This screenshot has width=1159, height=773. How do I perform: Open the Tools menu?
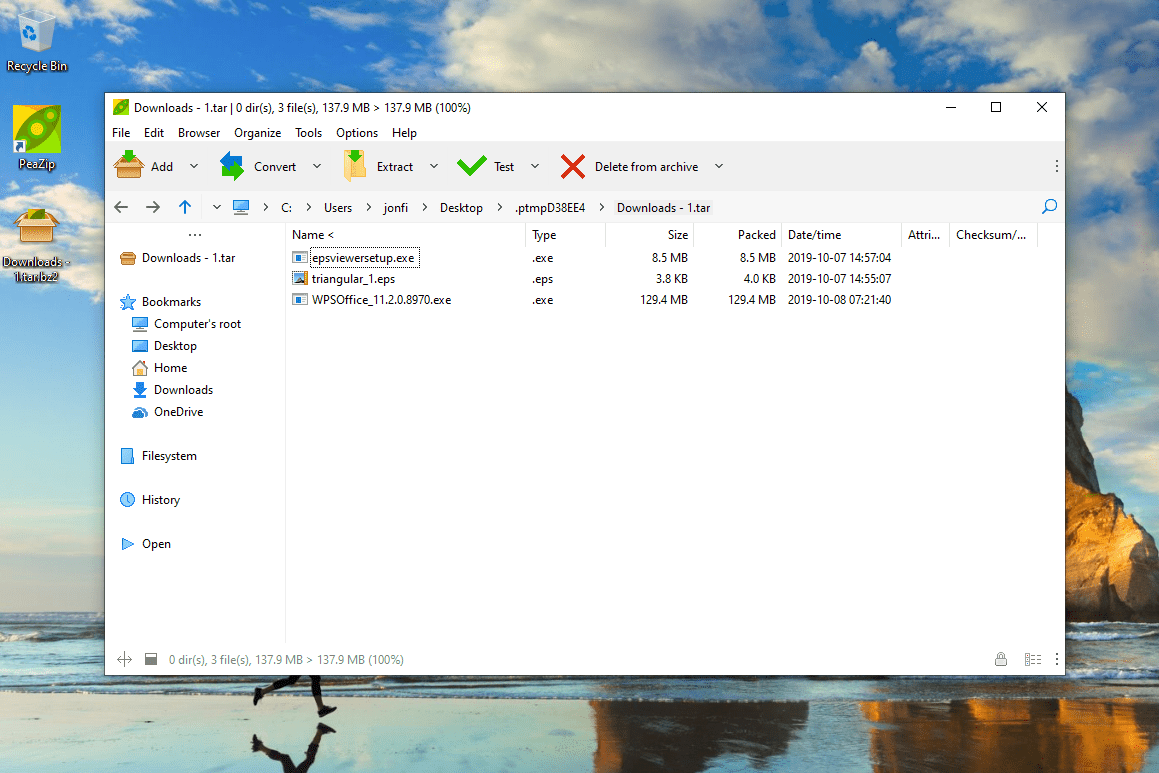coord(308,133)
